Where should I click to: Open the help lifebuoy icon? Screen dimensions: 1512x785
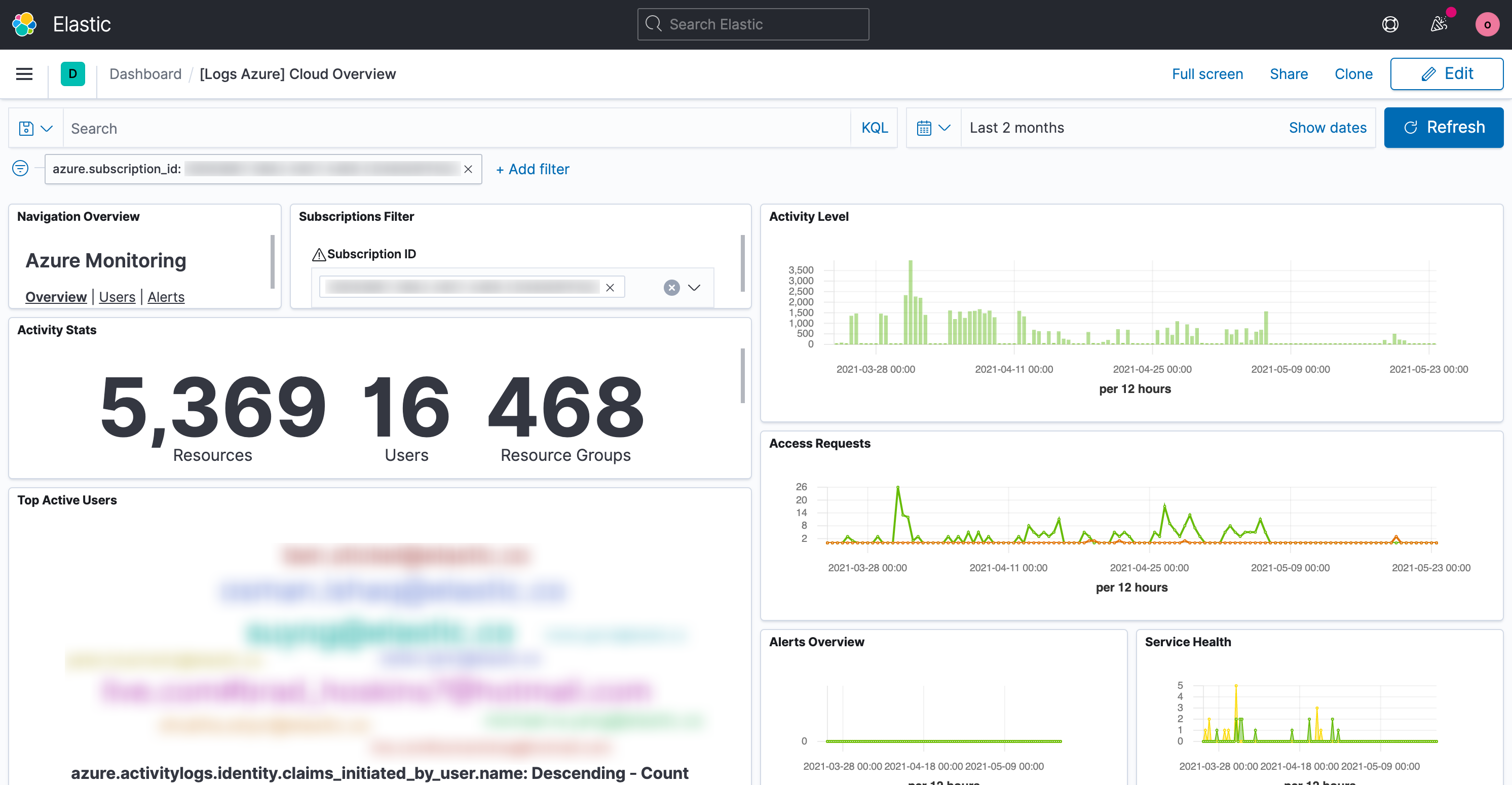[1390, 24]
